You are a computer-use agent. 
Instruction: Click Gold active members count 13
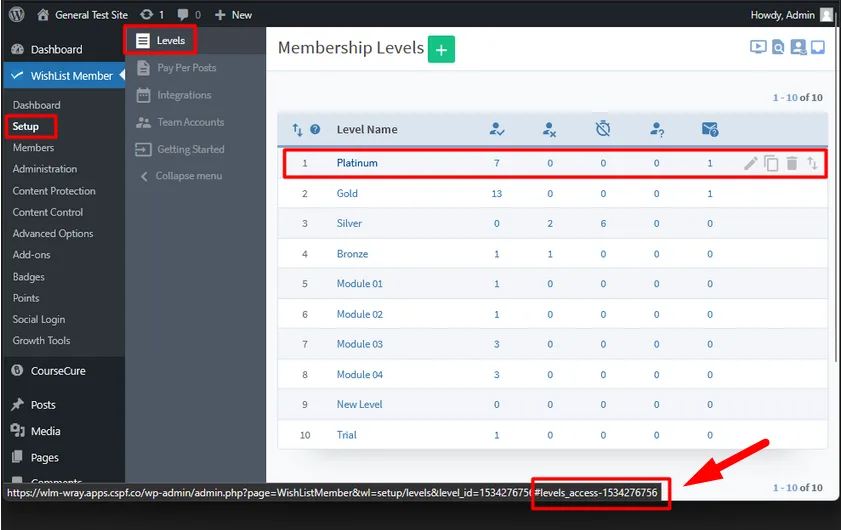coord(497,194)
